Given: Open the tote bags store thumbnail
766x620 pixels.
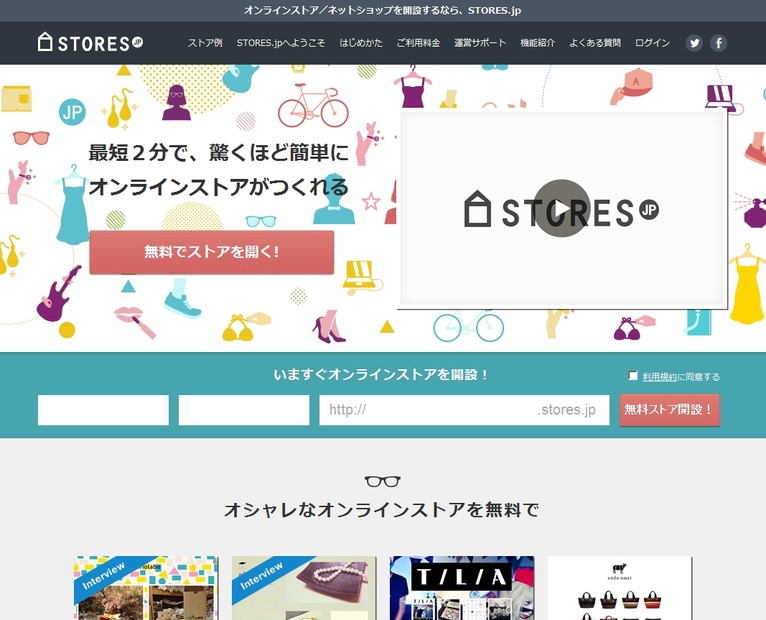Looking at the screenshot, I should (619, 588).
